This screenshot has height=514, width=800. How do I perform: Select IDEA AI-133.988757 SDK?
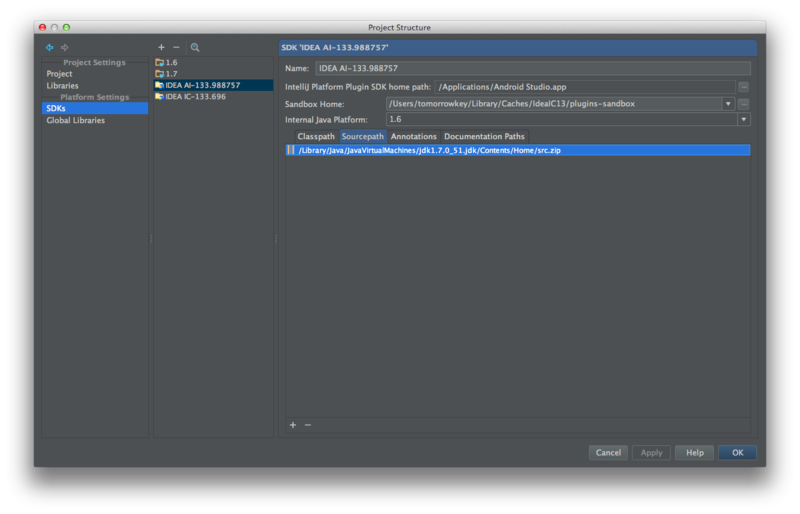[213, 85]
